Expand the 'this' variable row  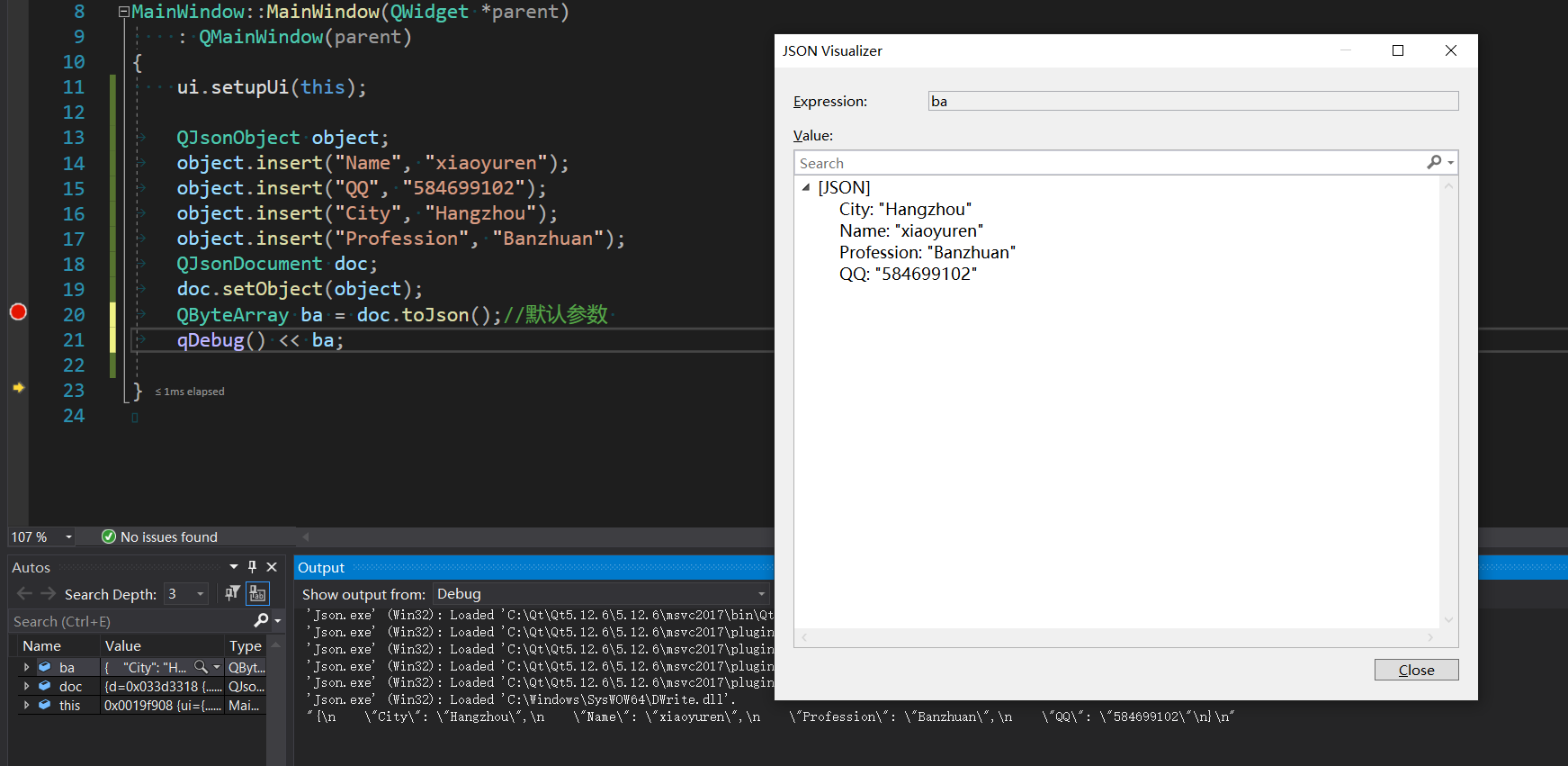click(x=26, y=705)
